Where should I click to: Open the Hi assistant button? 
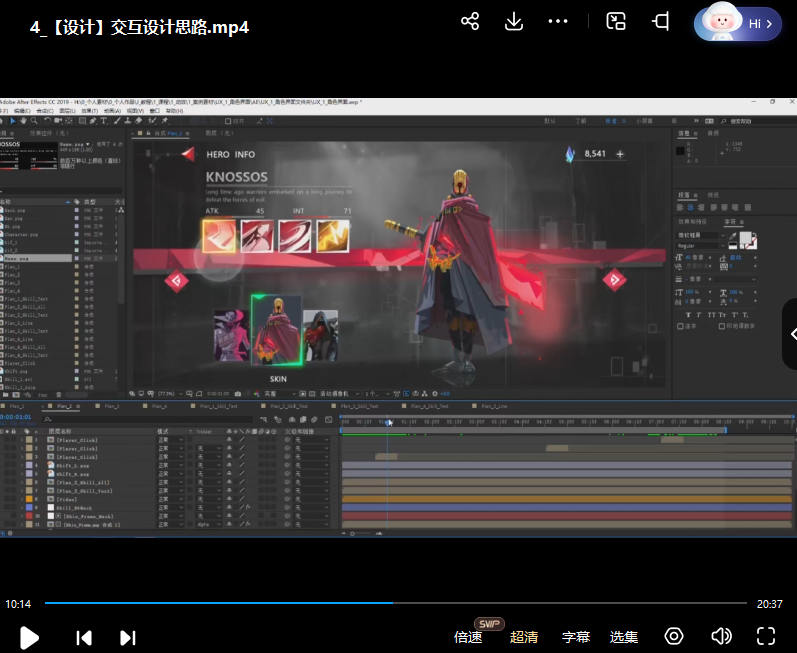(x=738, y=25)
